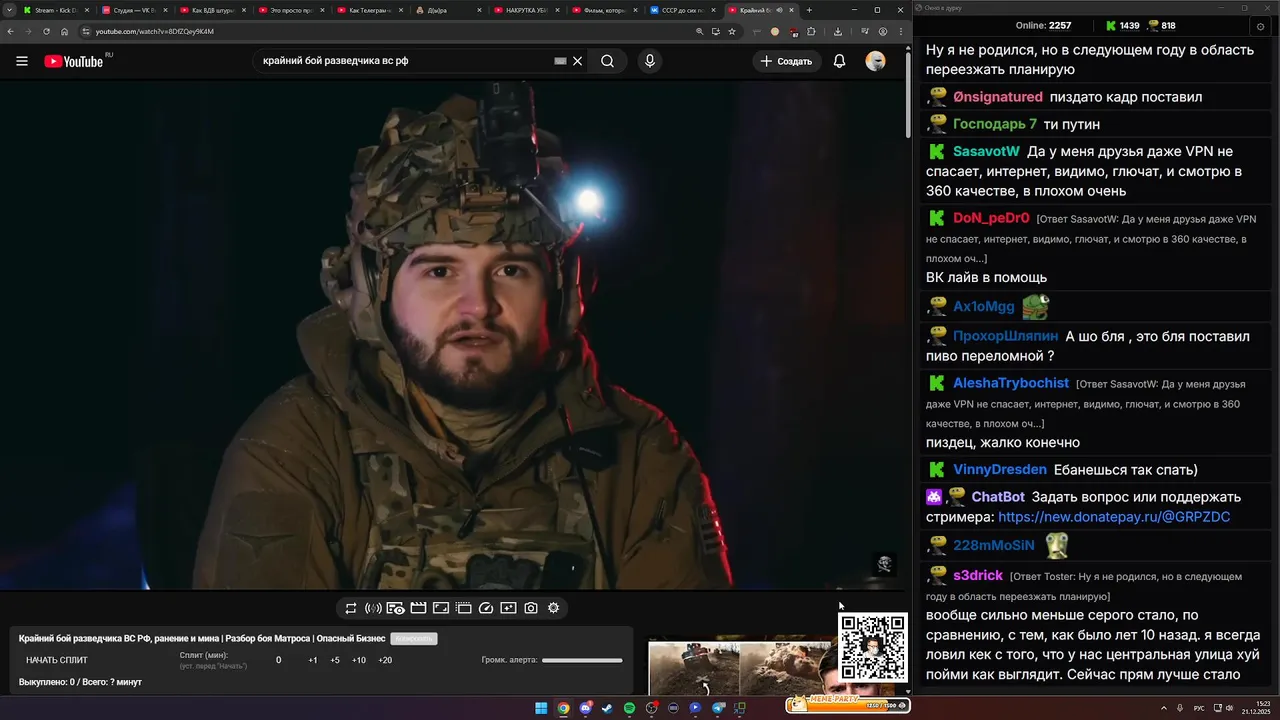Click the QR code overlay

click(x=873, y=647)
